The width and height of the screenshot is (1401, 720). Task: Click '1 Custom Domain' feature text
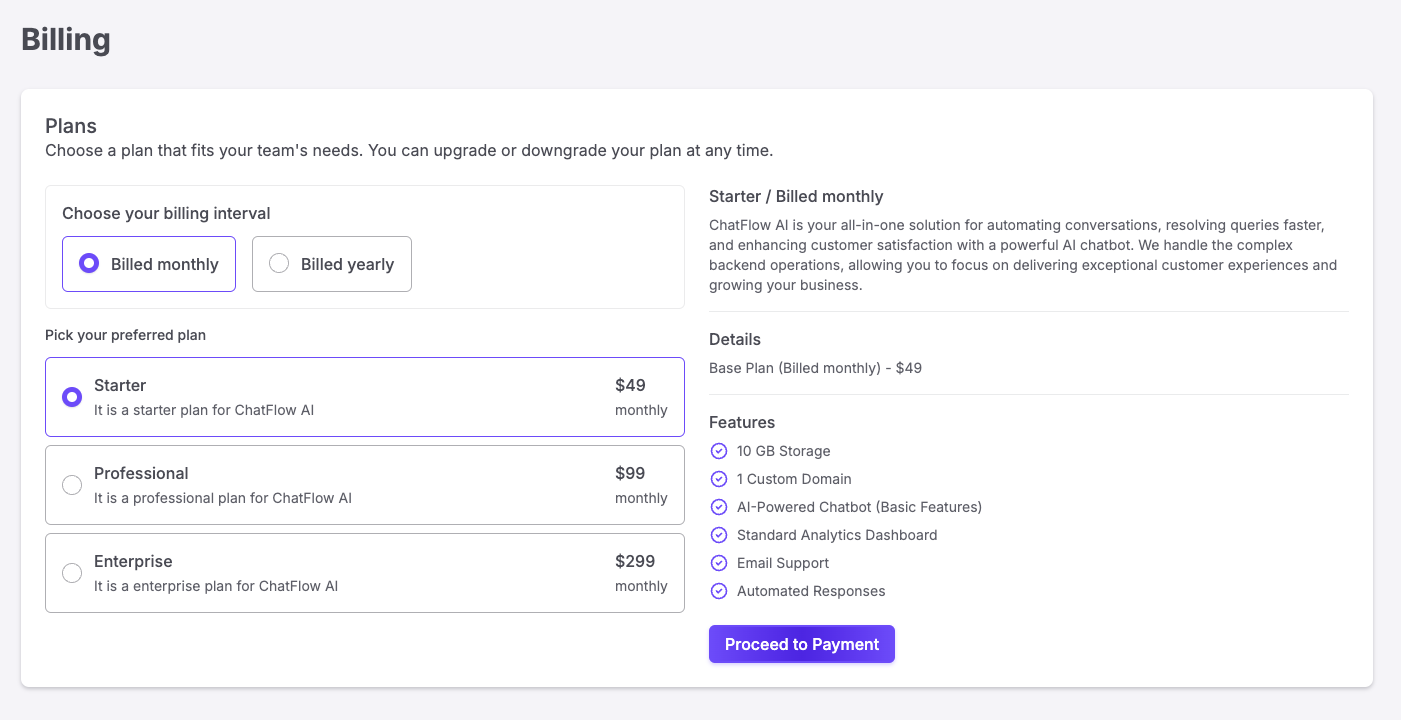794,479
